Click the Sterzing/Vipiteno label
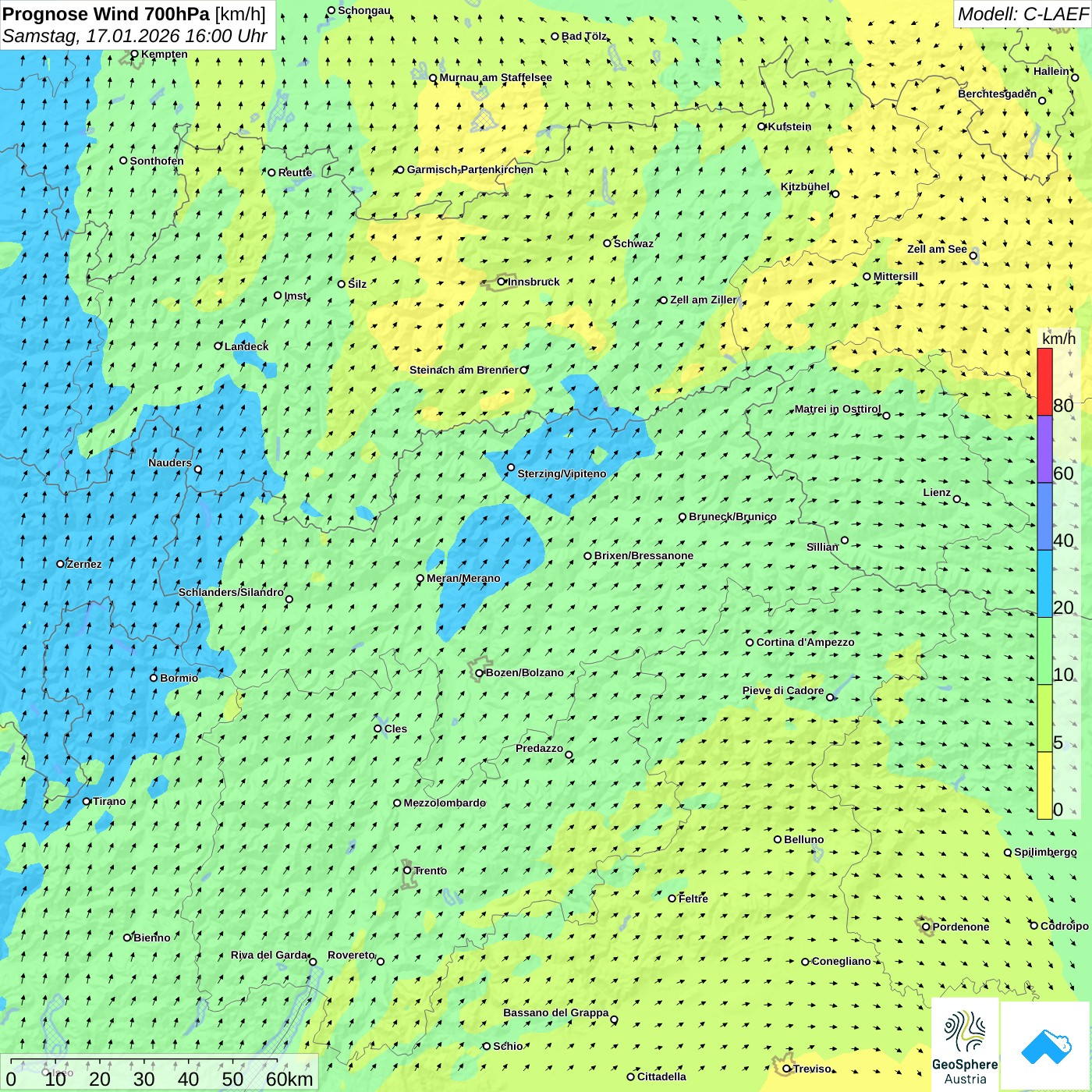The width and height of the screenshot is (1092, 1092). coord(562,473)
